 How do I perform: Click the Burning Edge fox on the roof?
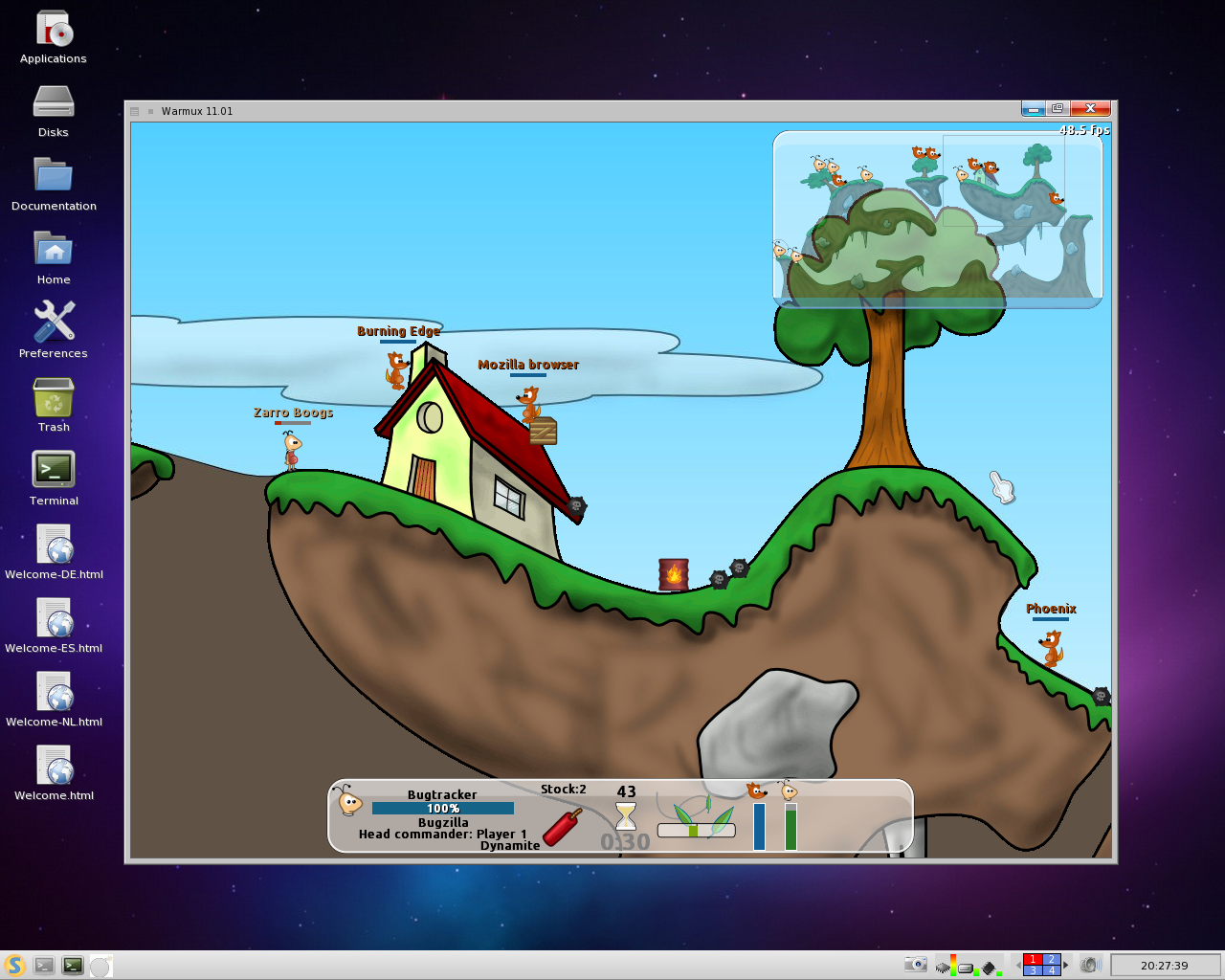point(396,370)
